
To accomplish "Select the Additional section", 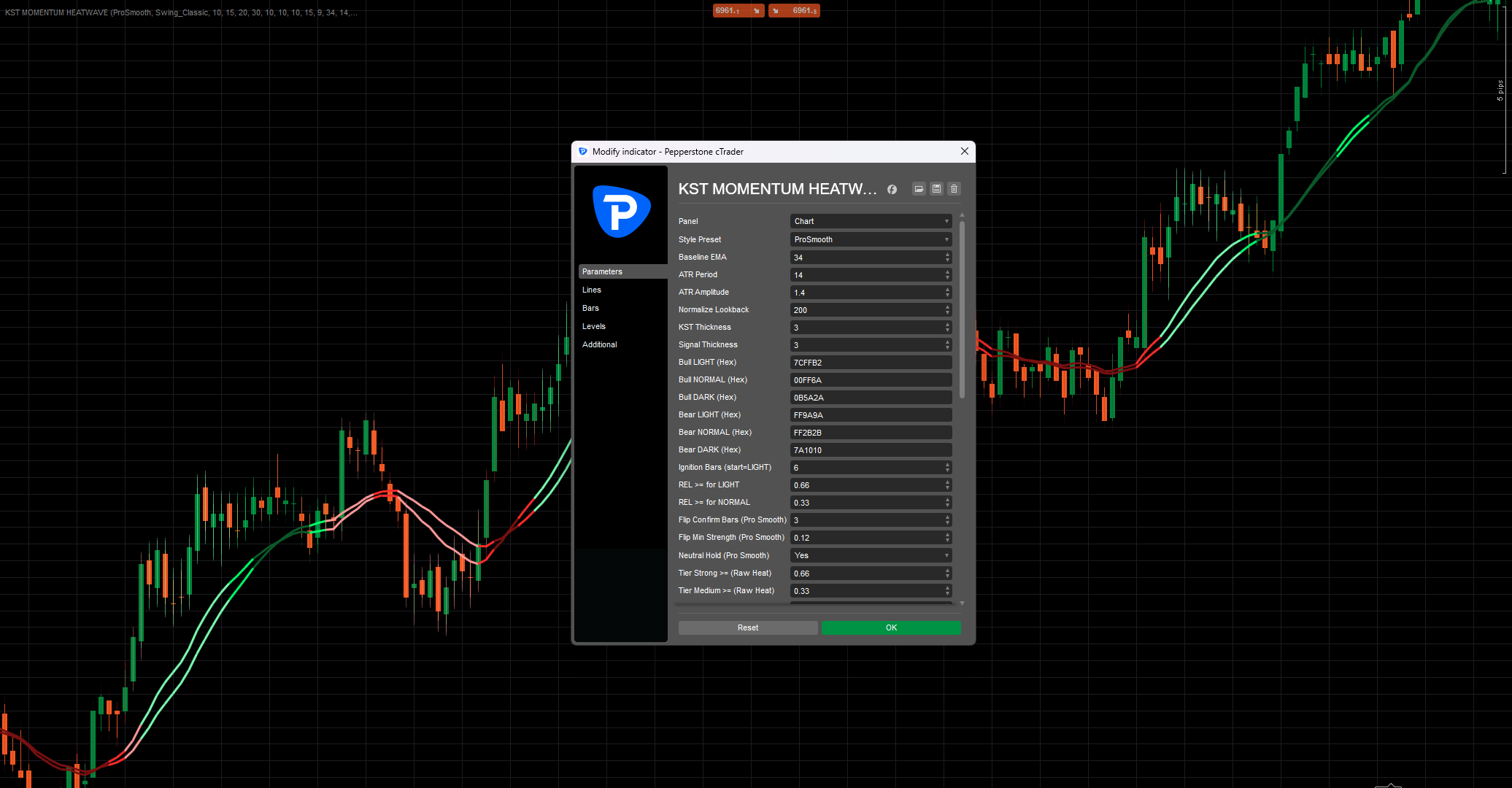I will pos(600,344).
